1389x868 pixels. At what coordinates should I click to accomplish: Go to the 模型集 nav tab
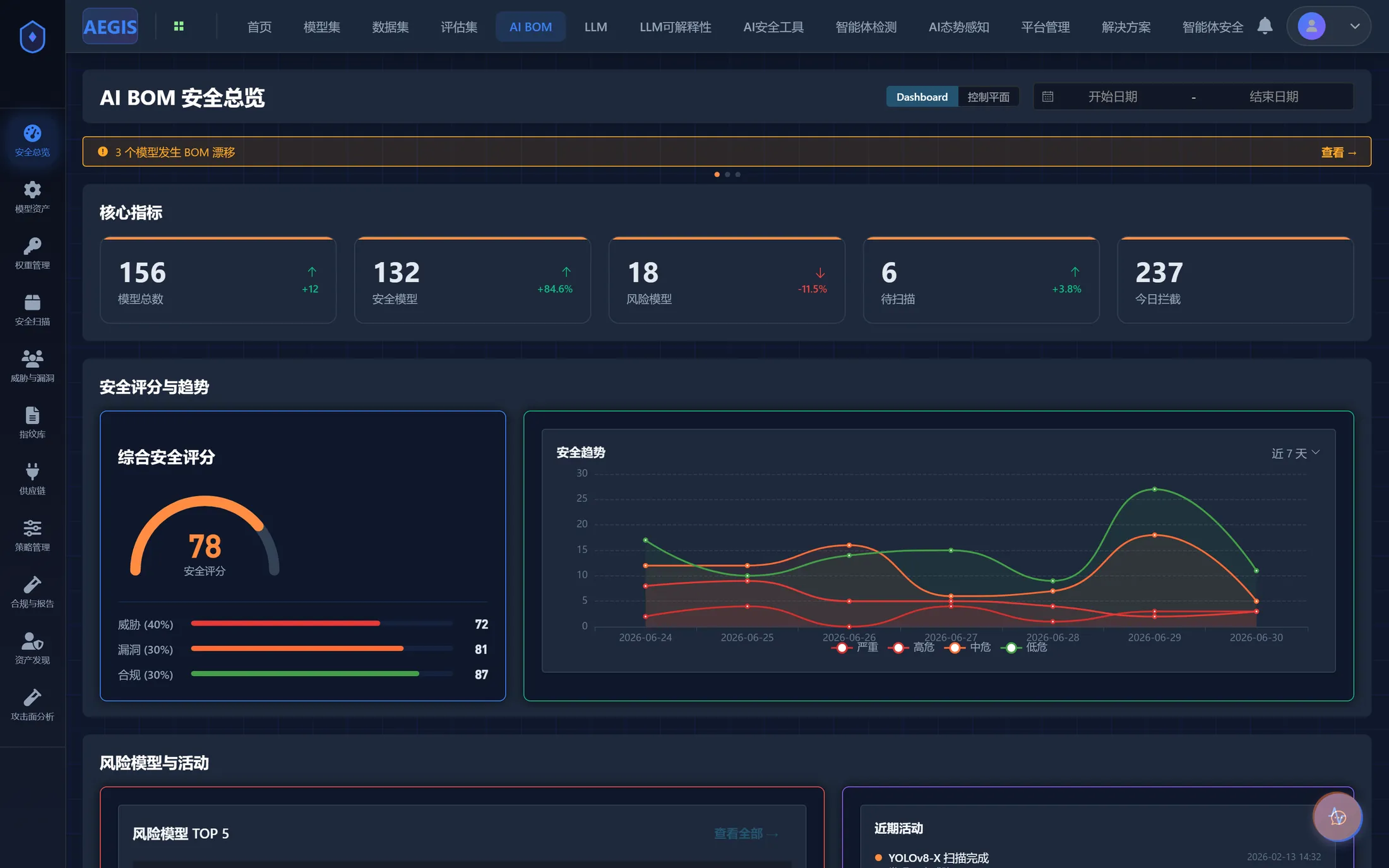pos(321,27)
